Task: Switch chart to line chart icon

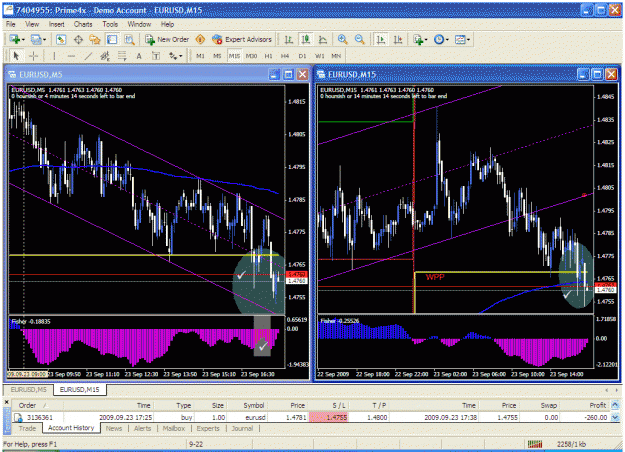Action: 323,39
